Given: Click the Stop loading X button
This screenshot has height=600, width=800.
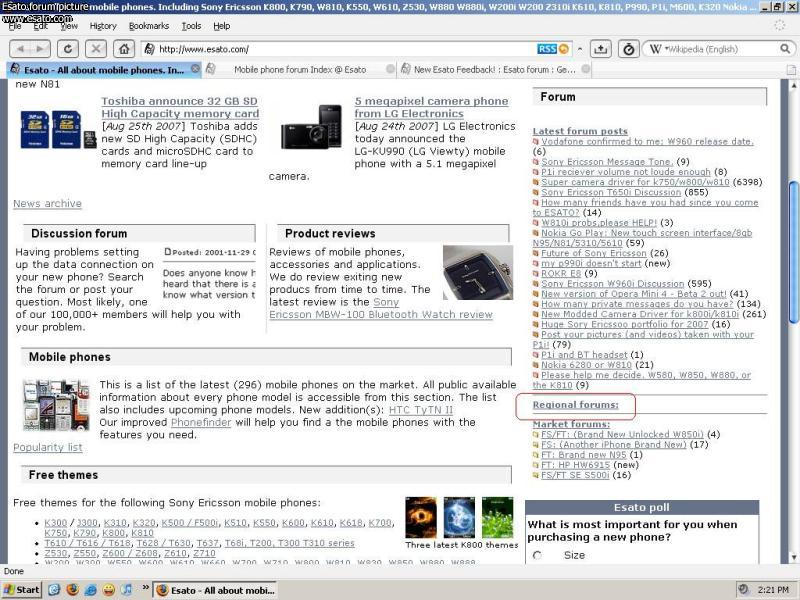Looking at the screenshot, I should point(96,49).
